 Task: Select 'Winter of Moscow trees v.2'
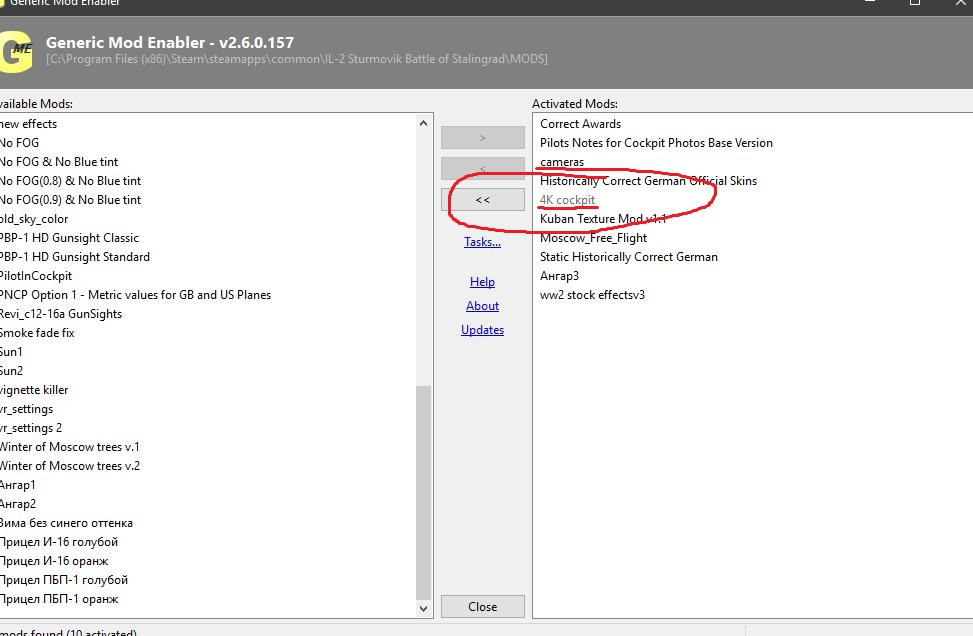coord(70,466)
